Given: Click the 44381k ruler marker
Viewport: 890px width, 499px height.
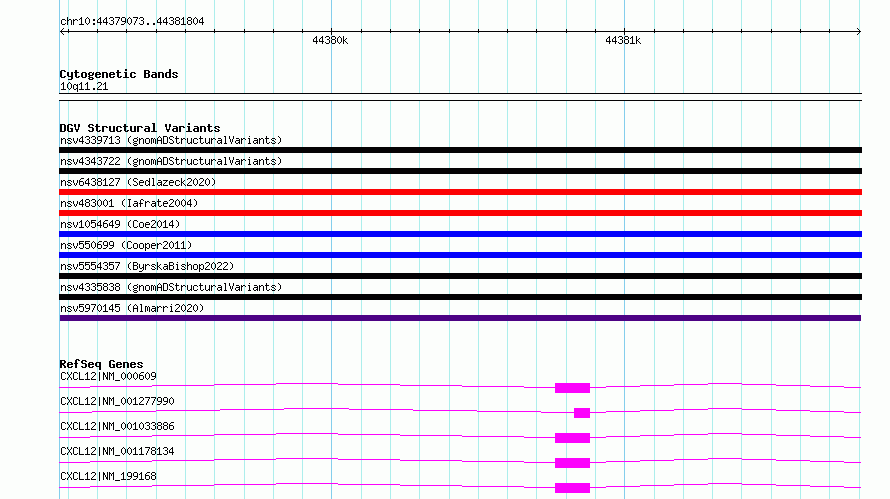Looking at the screenshot, I should 623,40.
